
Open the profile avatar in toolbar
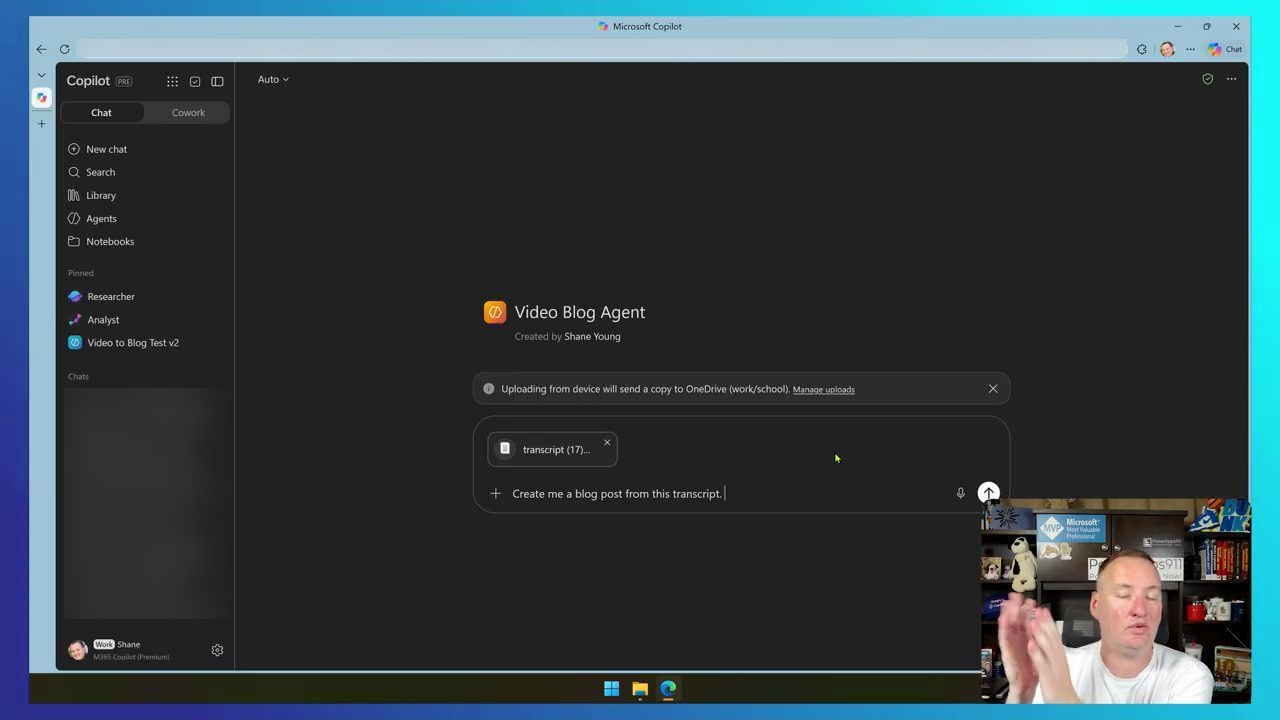(1167, 49)
